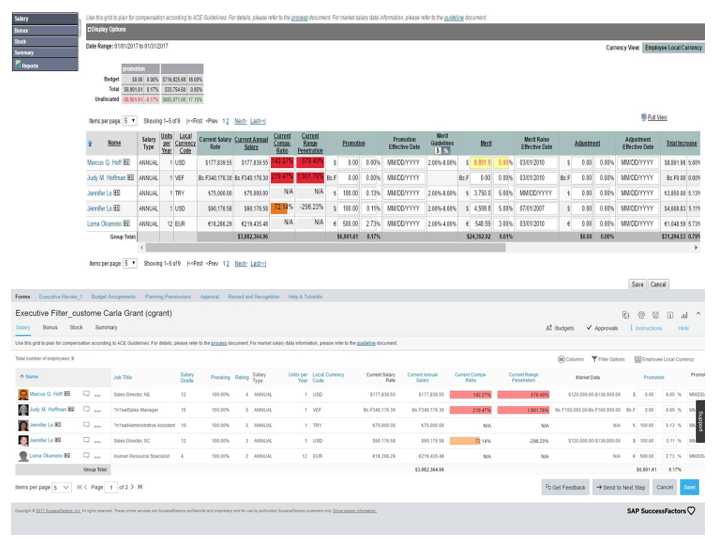Collapse the form header with the up chevron
Screen dimensions: 714x541
(697, 314)
